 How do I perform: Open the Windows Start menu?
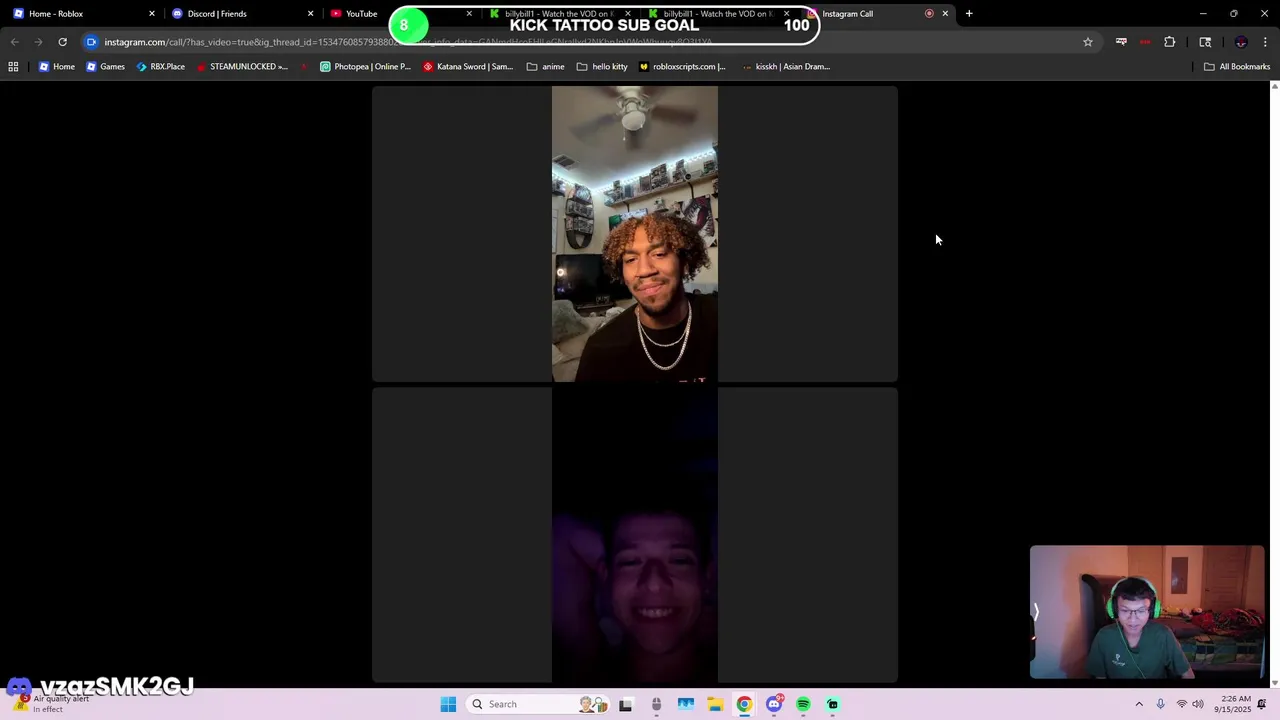[448, 704]
